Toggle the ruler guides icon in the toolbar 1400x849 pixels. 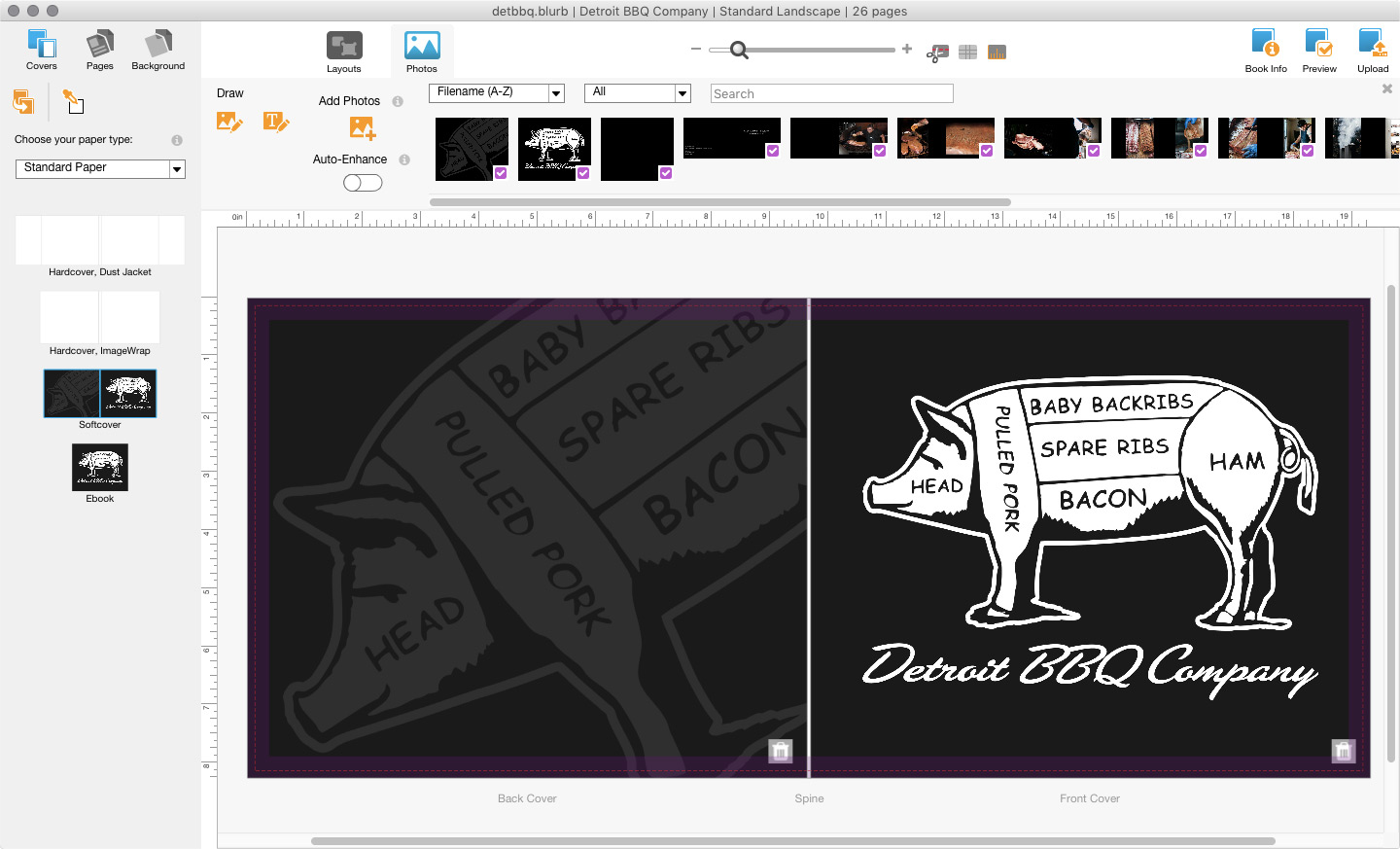pos(997,53)
